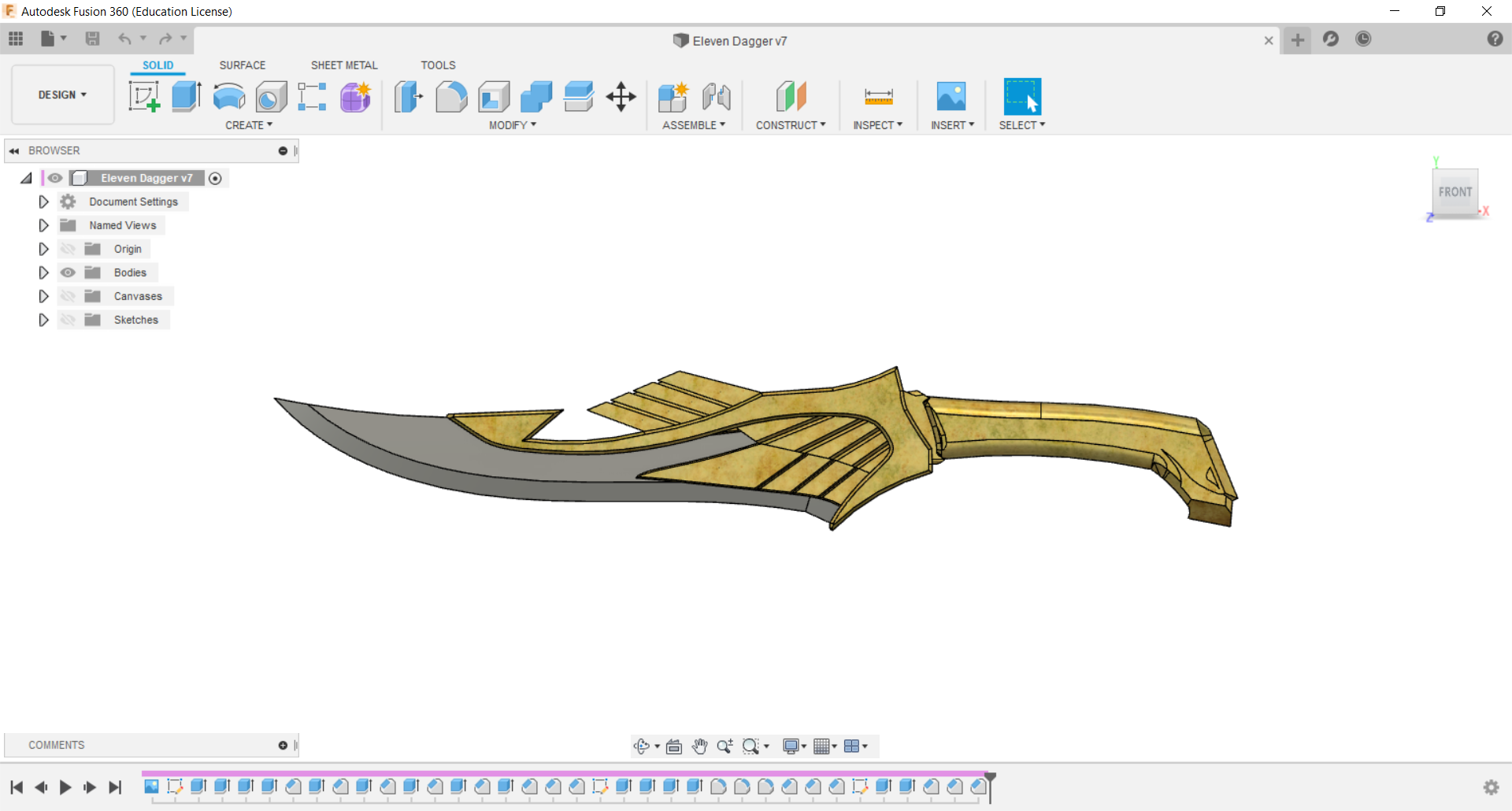
Task: Open the Orbit navigation tool
Action: tap(642, 746)
